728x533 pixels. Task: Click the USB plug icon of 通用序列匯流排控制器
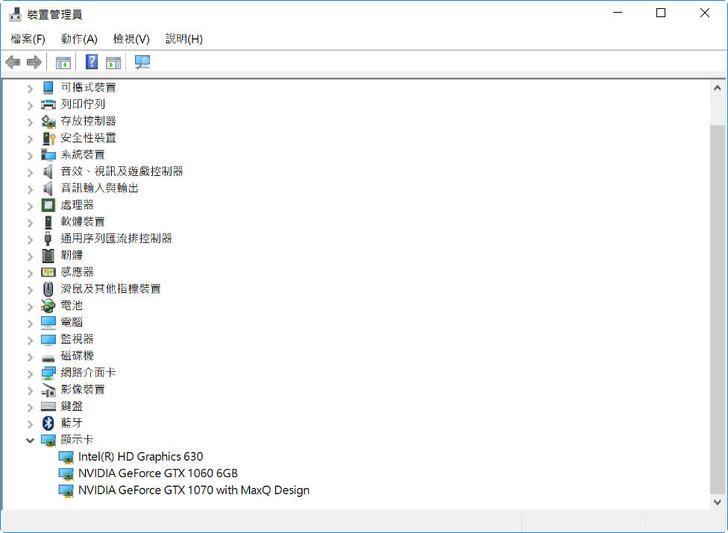48,239
